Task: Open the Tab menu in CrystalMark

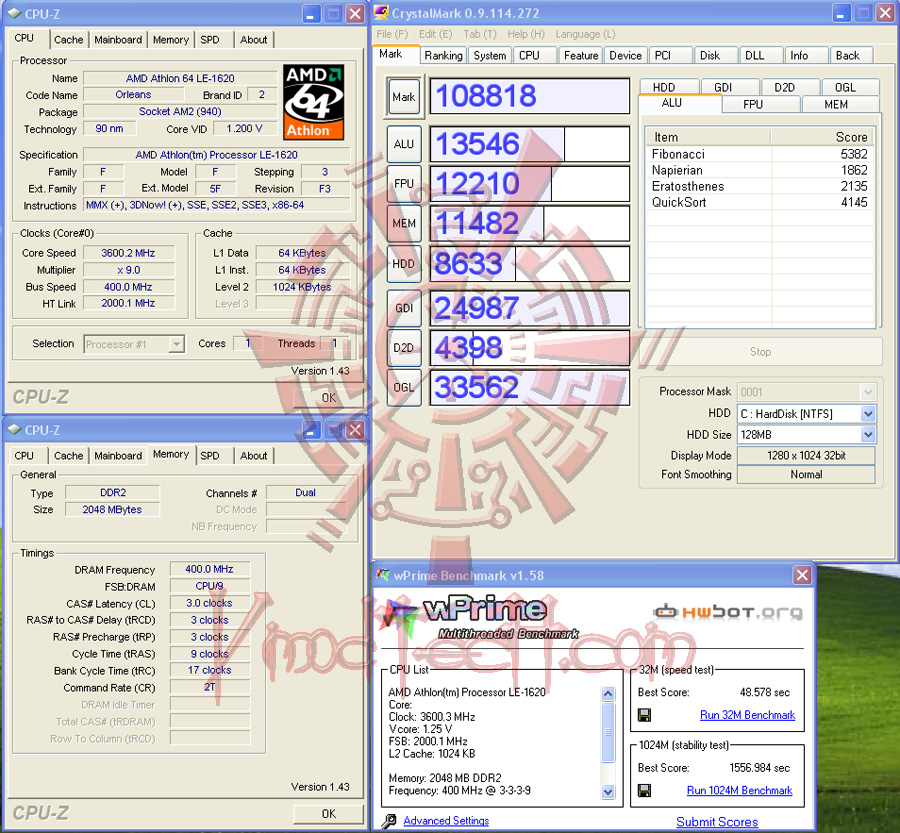Action: 480,34
